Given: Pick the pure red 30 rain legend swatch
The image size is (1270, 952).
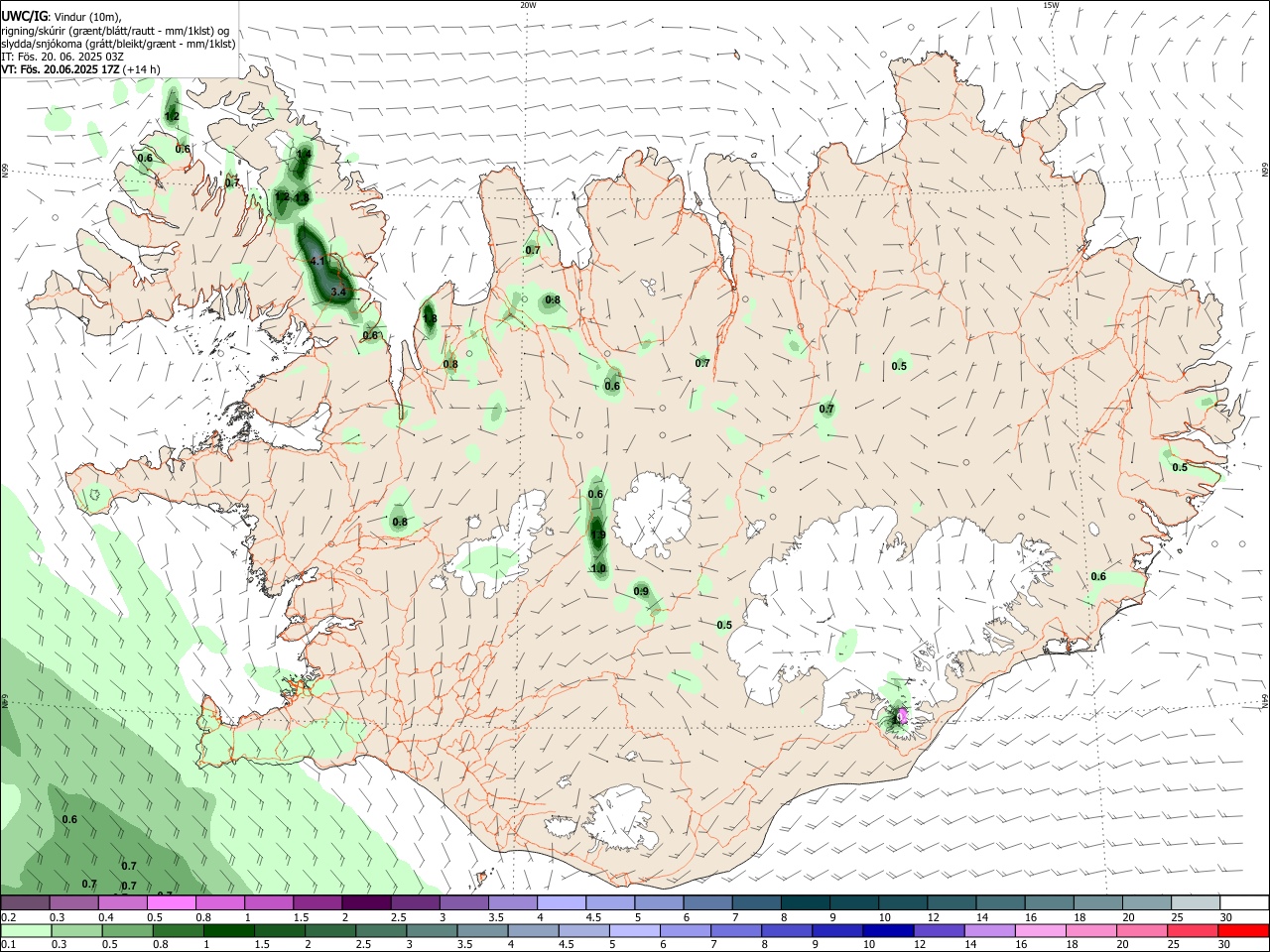Looking at the screenshot, I should point(1244,930).
